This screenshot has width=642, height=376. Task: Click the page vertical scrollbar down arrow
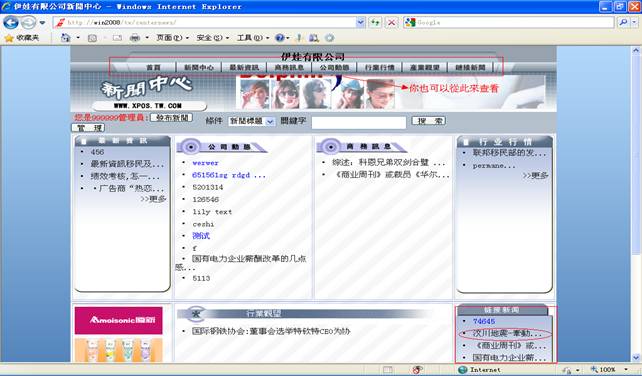tap(636, 358)
